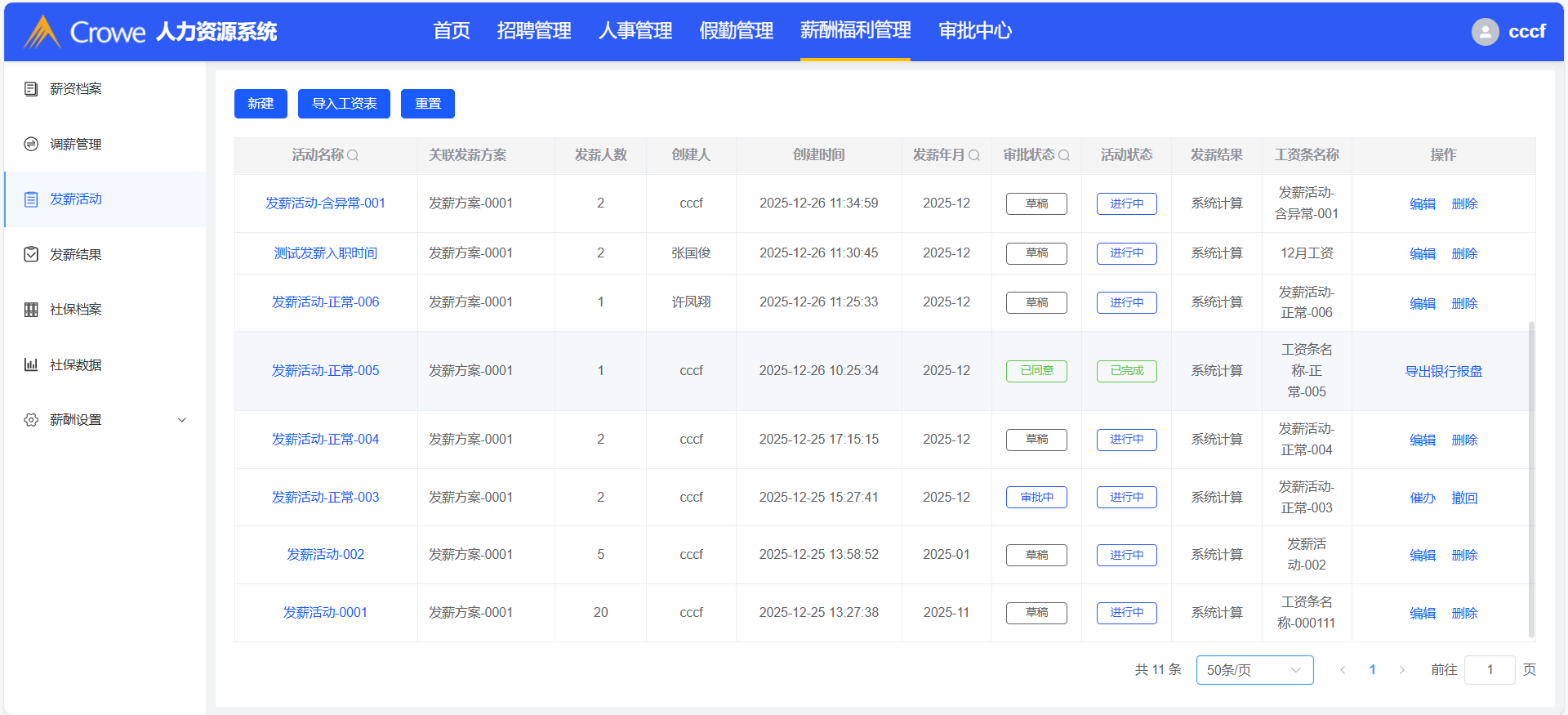
Task: Open the 审批中心 top menu
Action: pos(975,31)
